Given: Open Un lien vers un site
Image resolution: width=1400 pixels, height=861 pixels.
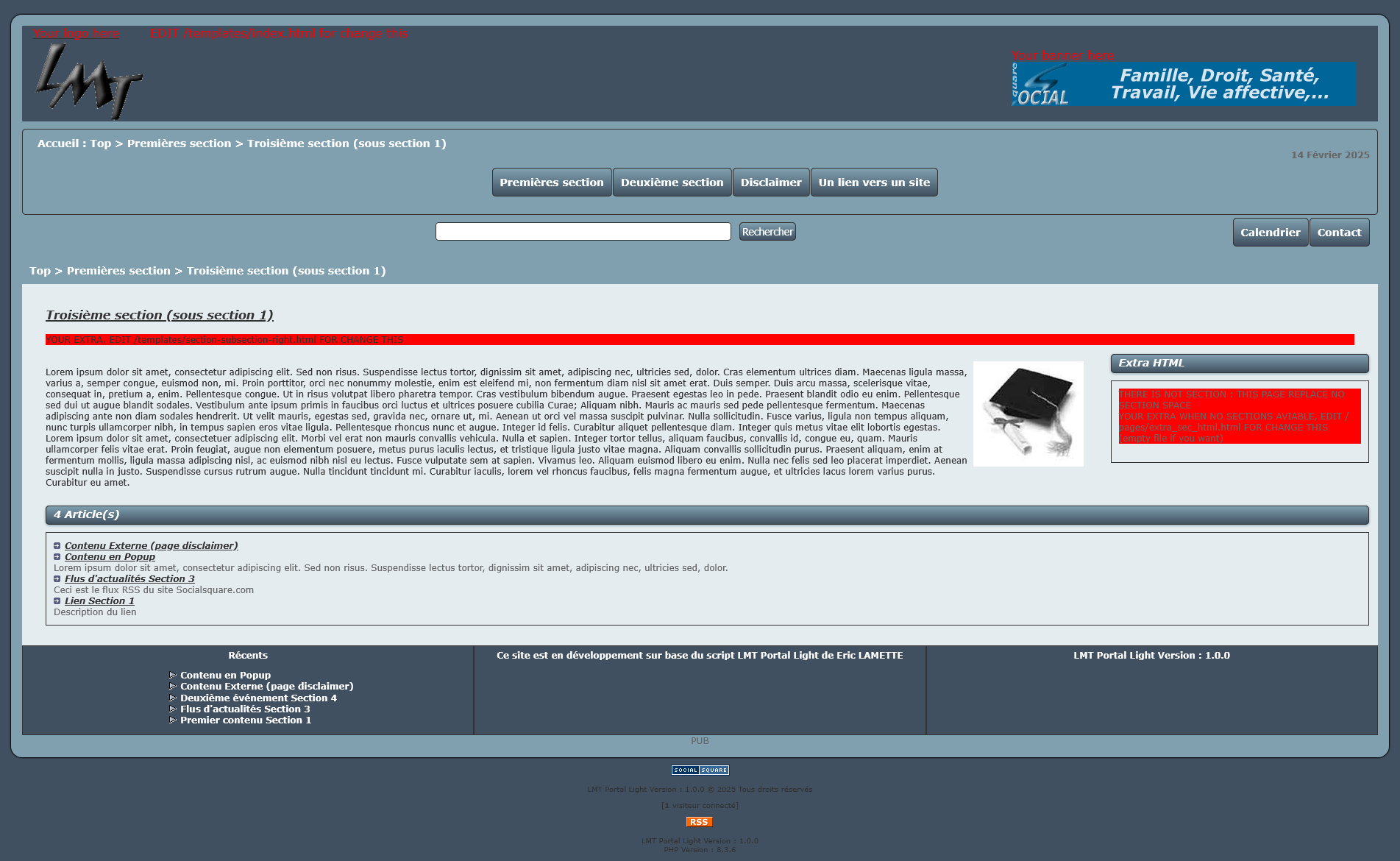Looking at the screenshot, I should coord(873,183).
